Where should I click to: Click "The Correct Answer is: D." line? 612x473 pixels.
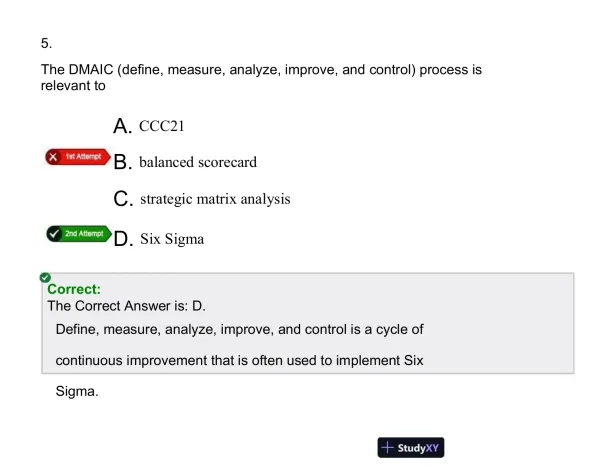pos(126,306)
